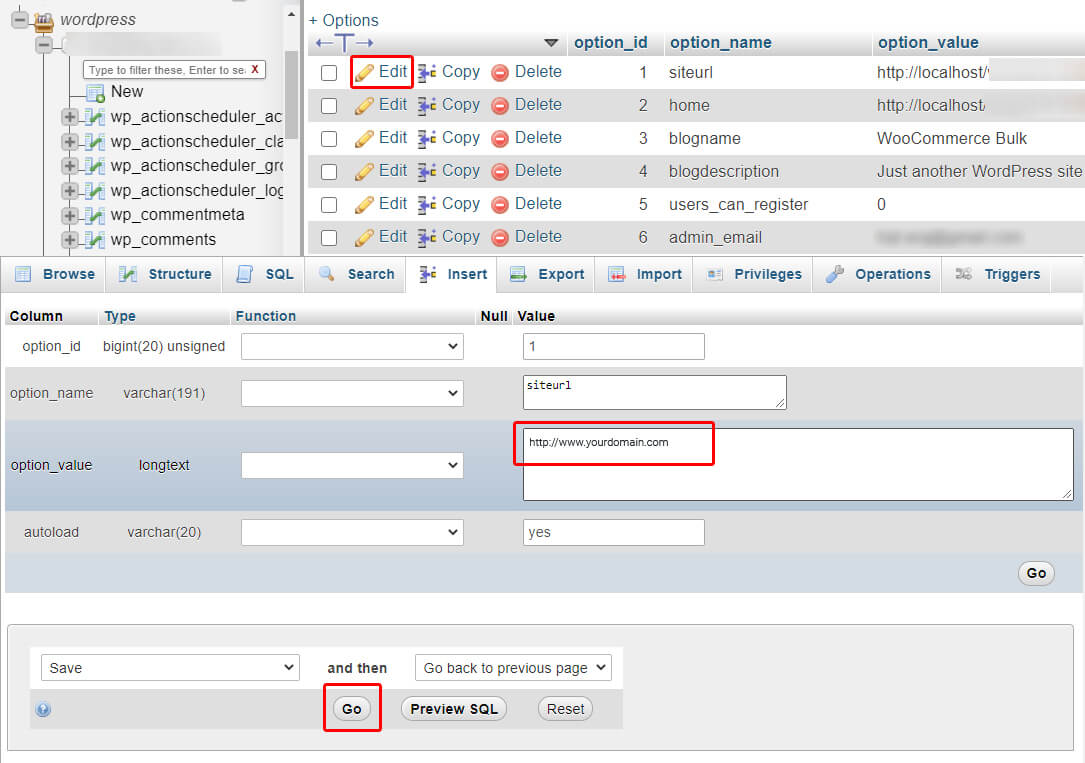This screenshot has width=1085, height=763.
Task: Click the Structure tab icon
Action: pos(127,274)
